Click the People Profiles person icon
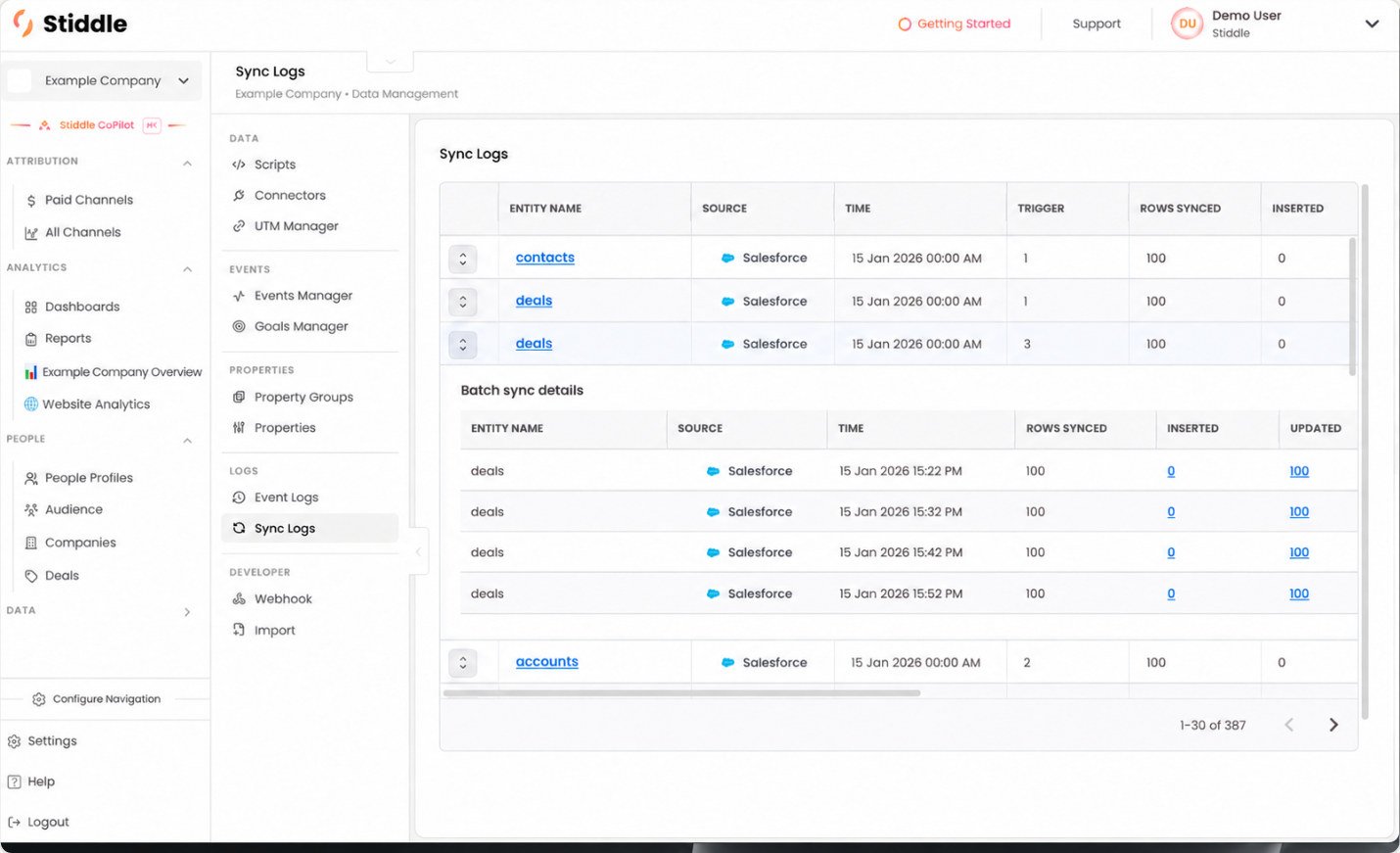Screen dimensions: 1400x853 [x=31, y=478]
